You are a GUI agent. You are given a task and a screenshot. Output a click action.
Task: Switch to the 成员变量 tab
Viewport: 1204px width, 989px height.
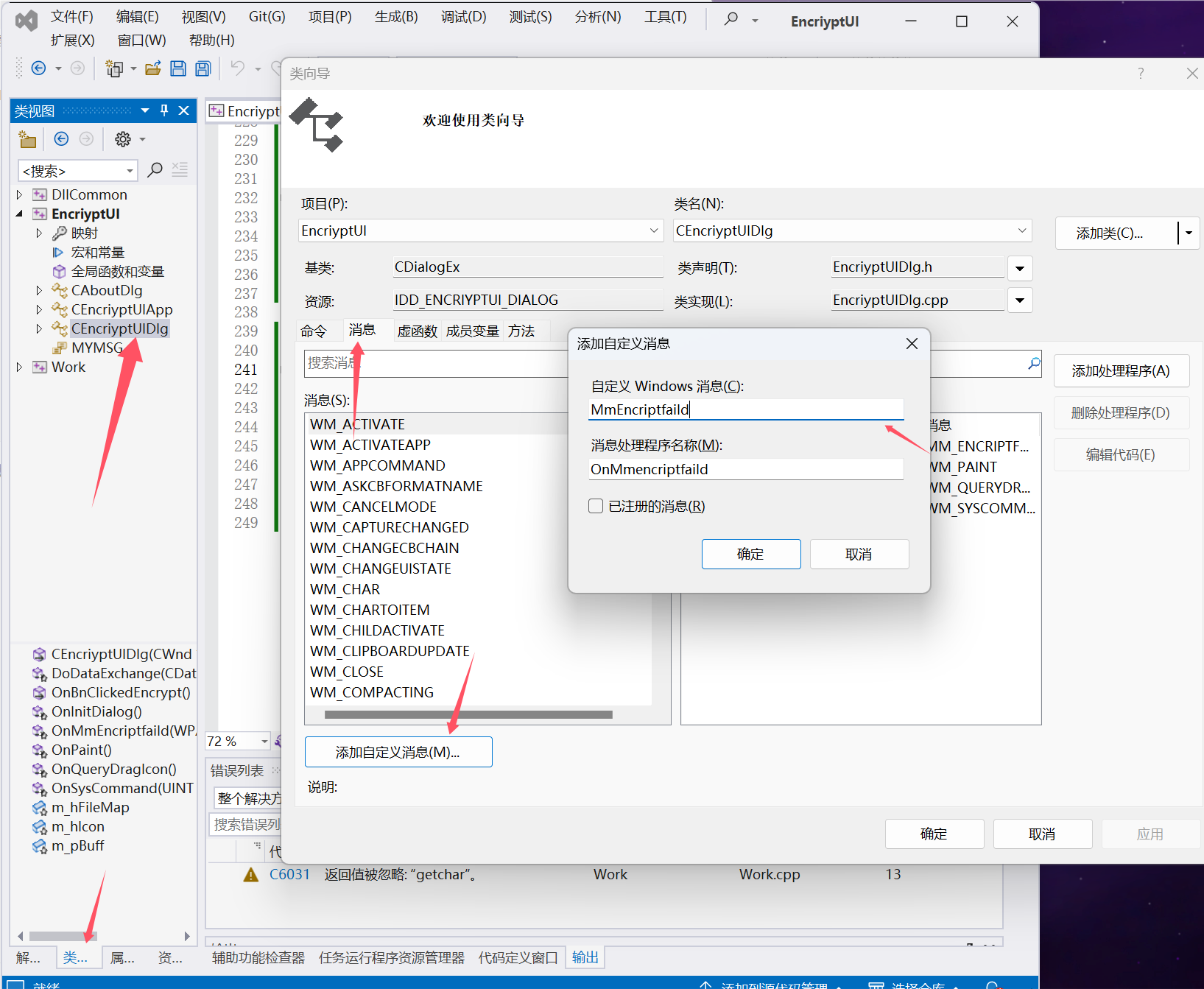472,331
